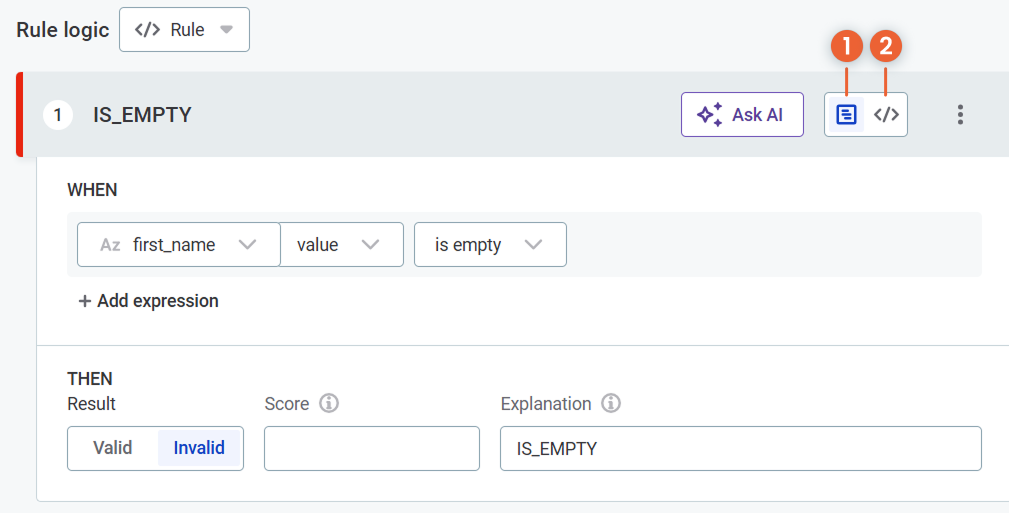Image resolution: width=1009 pixels, height=513 pixels.
Task: Open the three-dot rule options menu
Action: pos(960,114)
